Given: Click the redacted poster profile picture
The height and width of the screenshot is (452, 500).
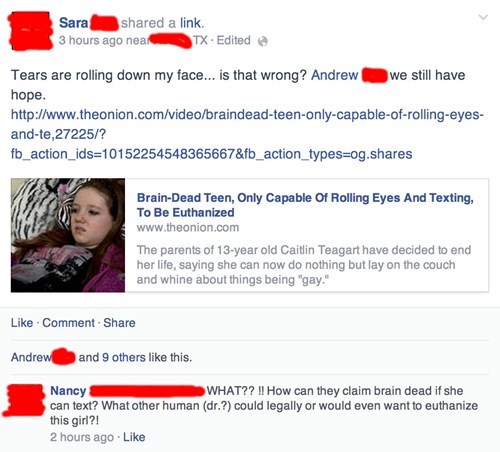Looking at the screenshot, I should pos(30,31).
